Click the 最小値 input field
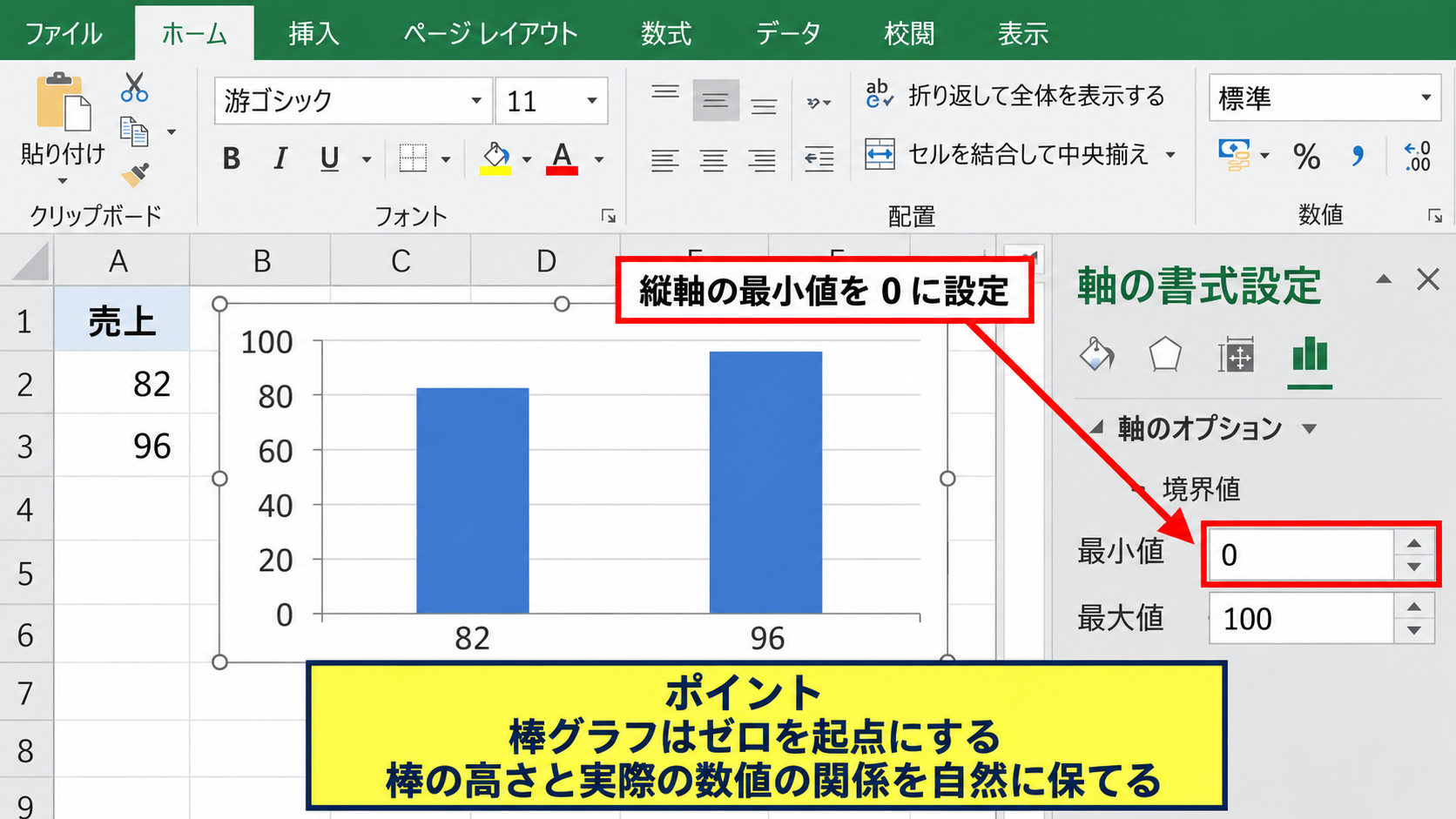1456x819 pixels. (x=1303, y=554)
